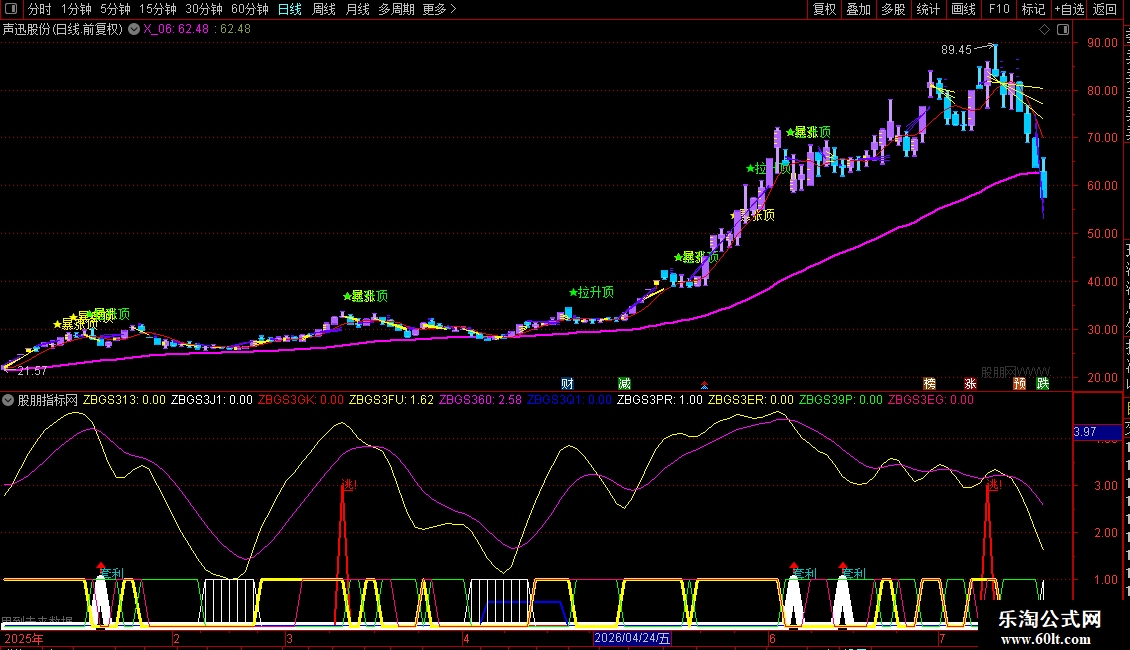Add stock via +自选 button
1130x650 pixels.
[1069, 9]
